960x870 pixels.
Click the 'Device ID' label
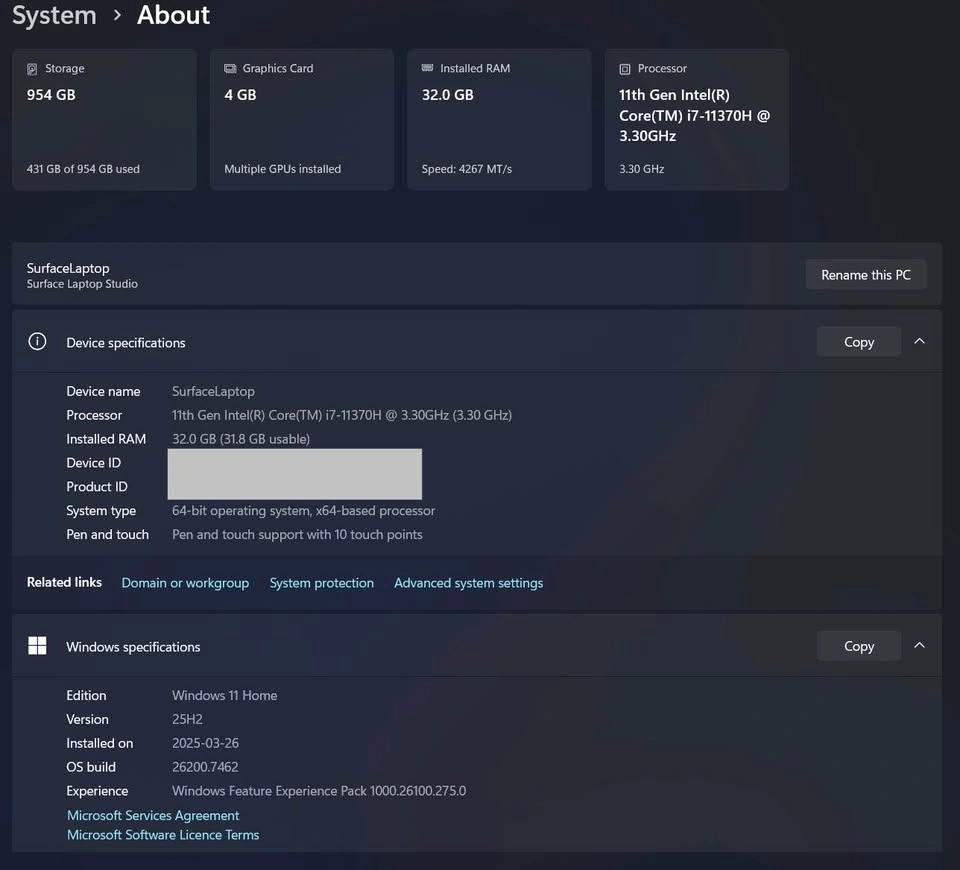93,463
